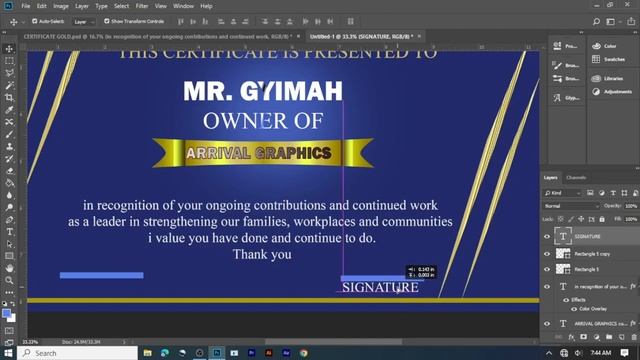Select the Magic Wand tool

coord(9,85)
